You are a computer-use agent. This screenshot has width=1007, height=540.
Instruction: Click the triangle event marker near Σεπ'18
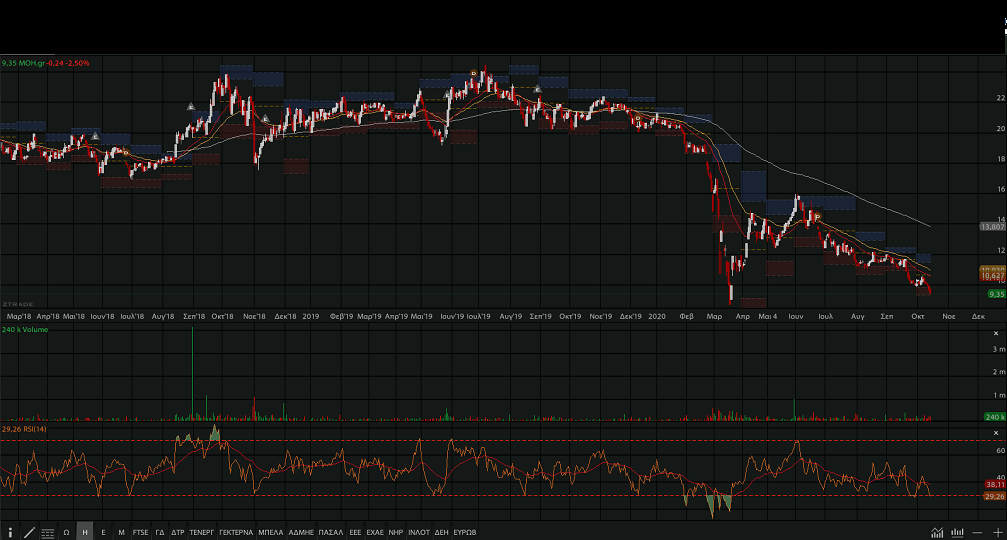(191, 106)
